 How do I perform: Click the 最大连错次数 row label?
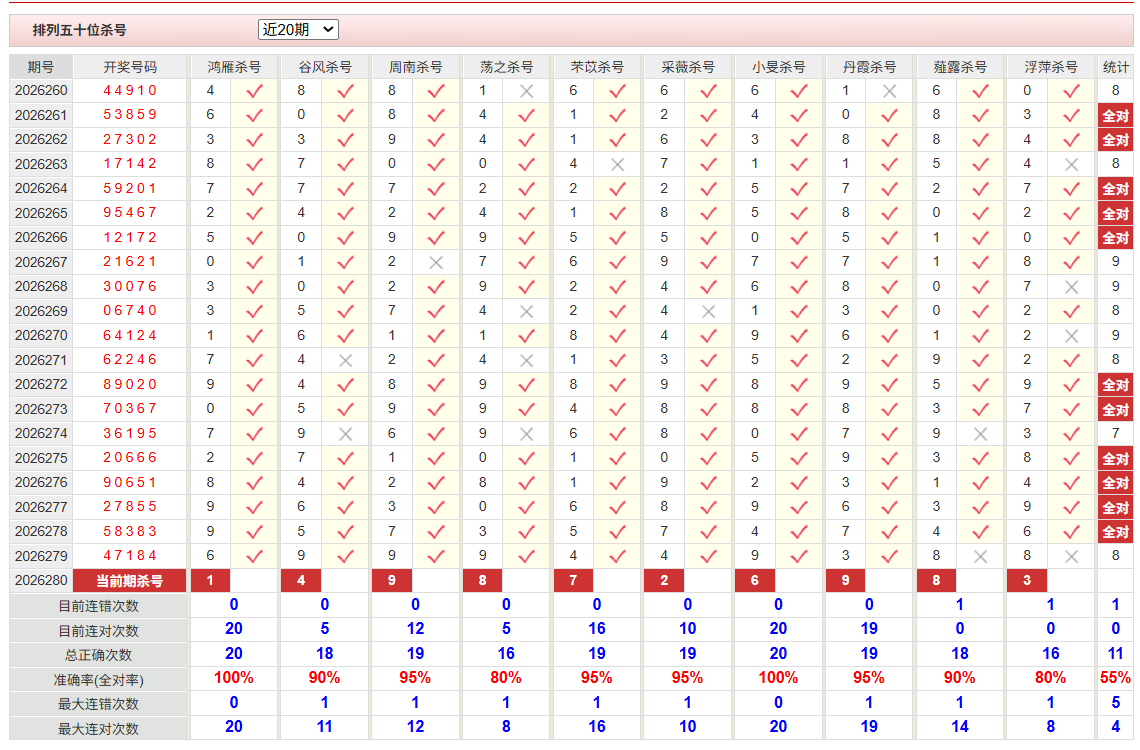98,704
